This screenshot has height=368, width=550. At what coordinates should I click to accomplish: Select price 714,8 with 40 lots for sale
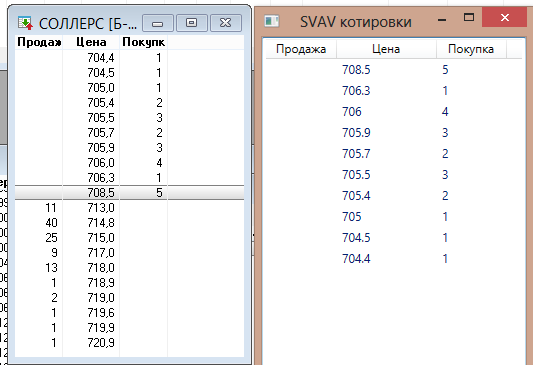pos(129,223)
